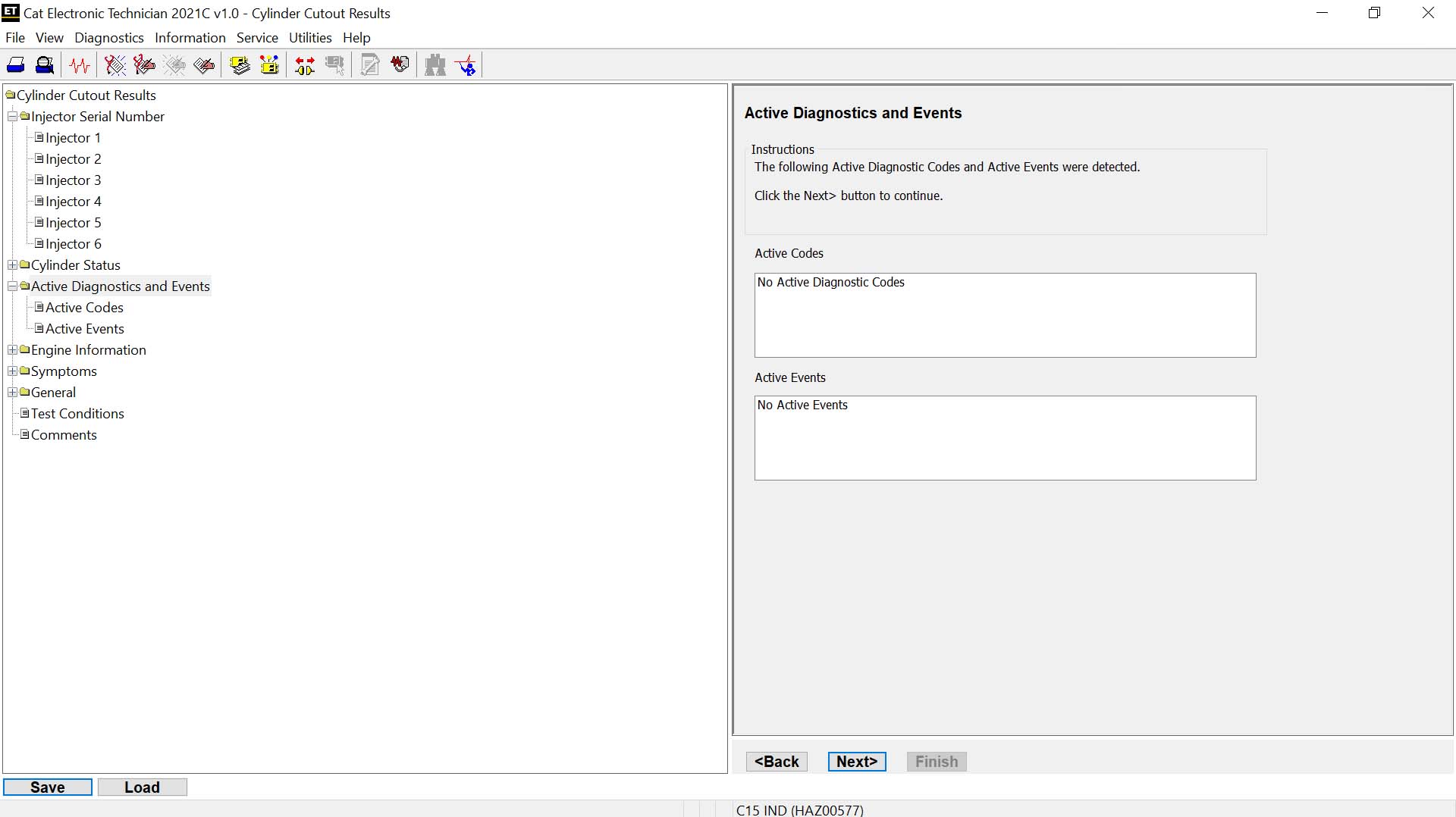Click the Connect/Disconnect red arrows icon
Screen dimensions: 1456x817
305,65
